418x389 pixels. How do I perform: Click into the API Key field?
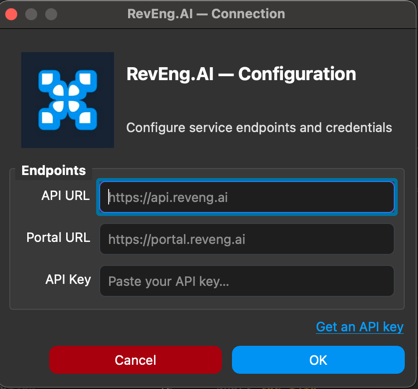(247, 281)
